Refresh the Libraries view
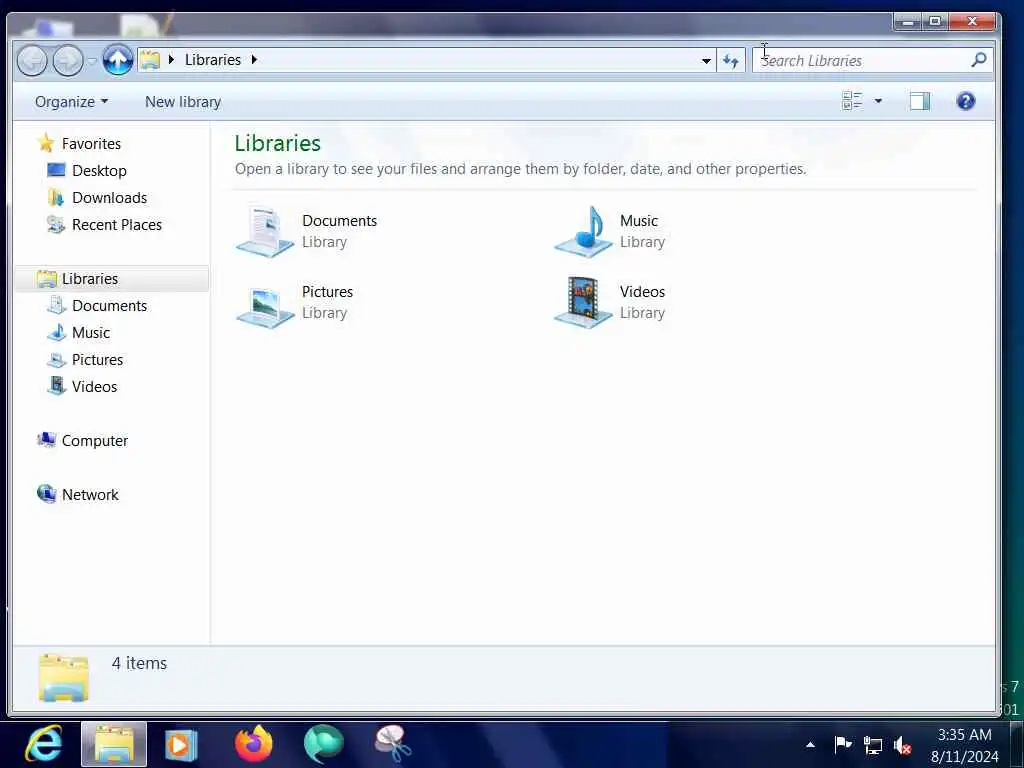 pos(731,61)
